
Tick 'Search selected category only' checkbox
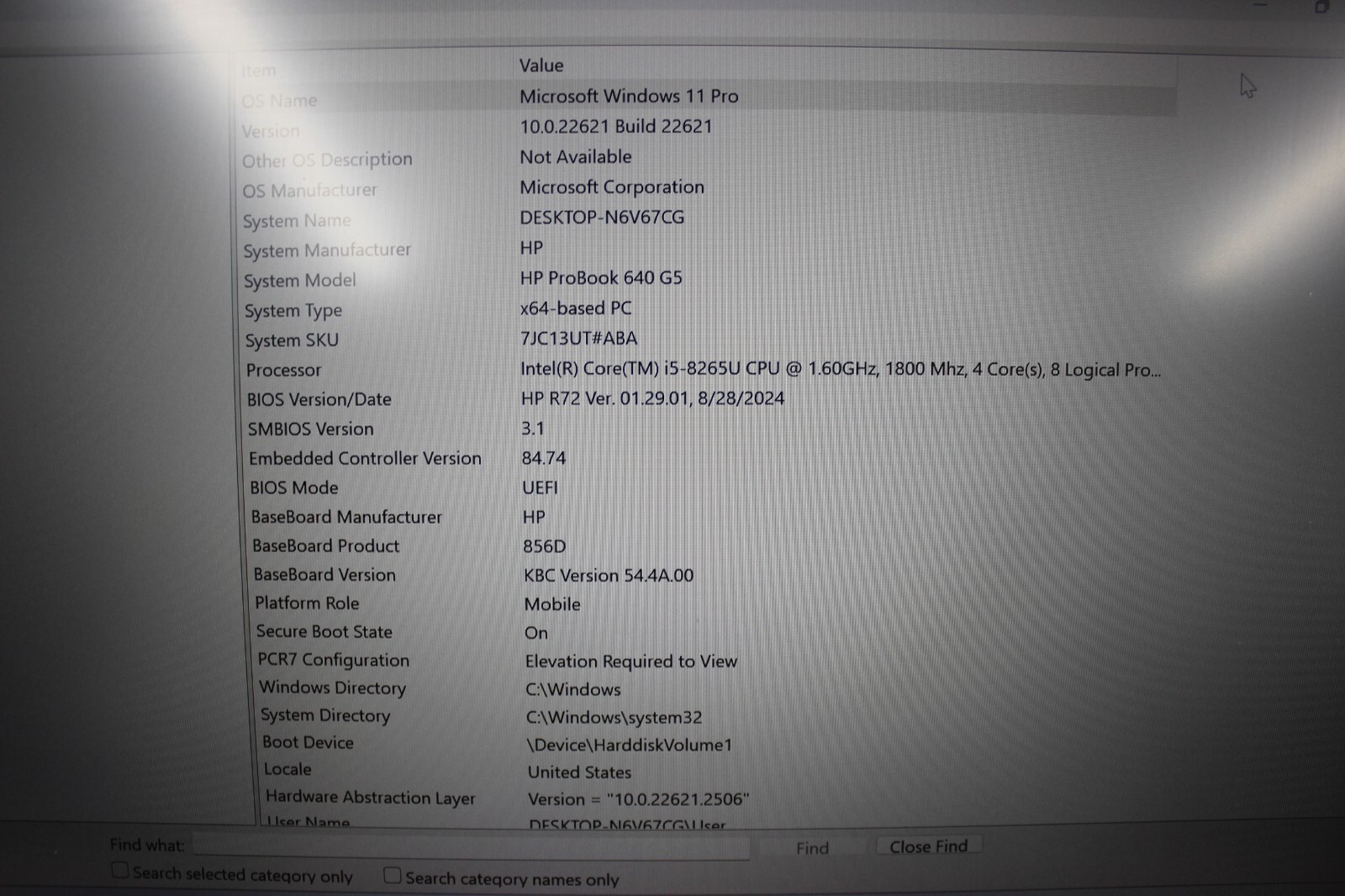click(x=121, y=871)
